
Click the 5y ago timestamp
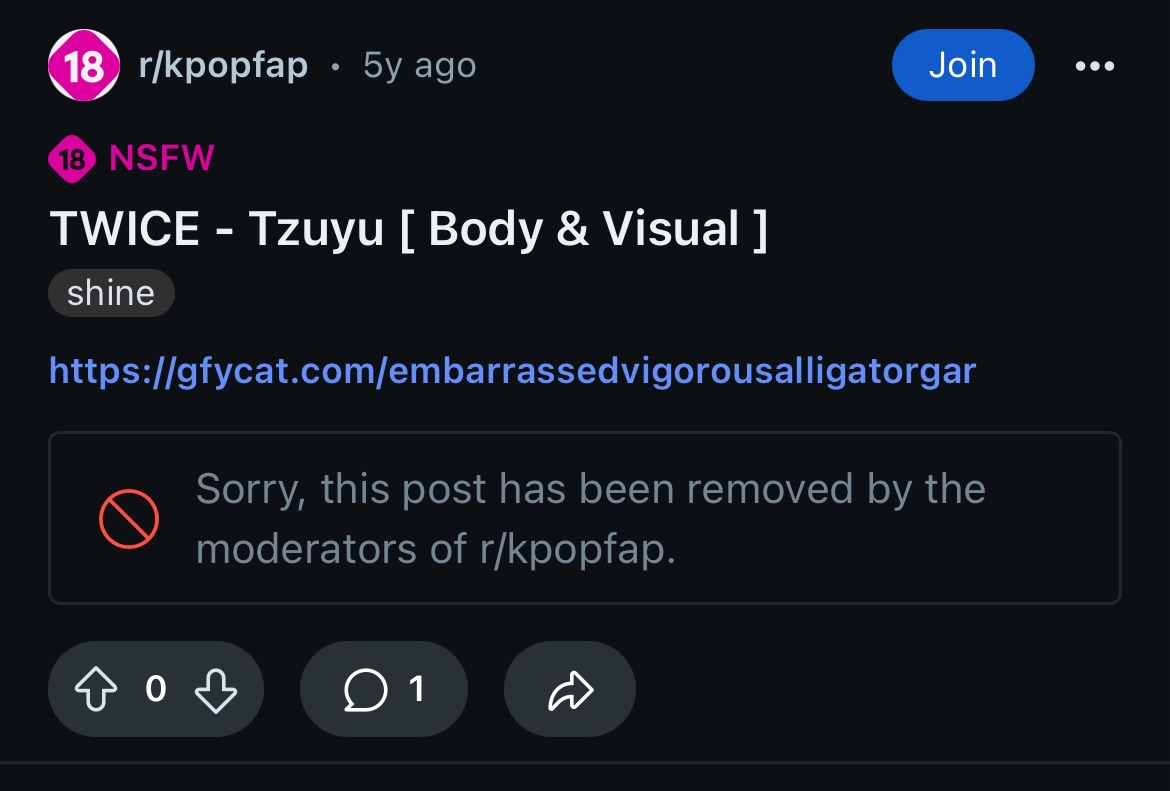click(x=419, y=66)
